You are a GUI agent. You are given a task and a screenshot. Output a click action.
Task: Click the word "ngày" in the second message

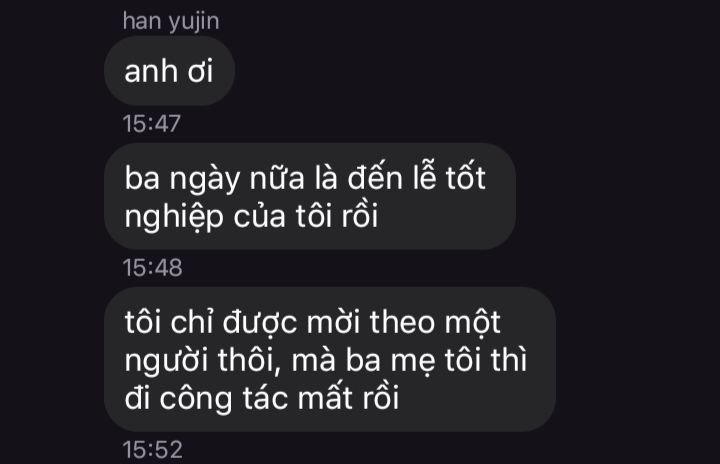[x=205, y=180]
